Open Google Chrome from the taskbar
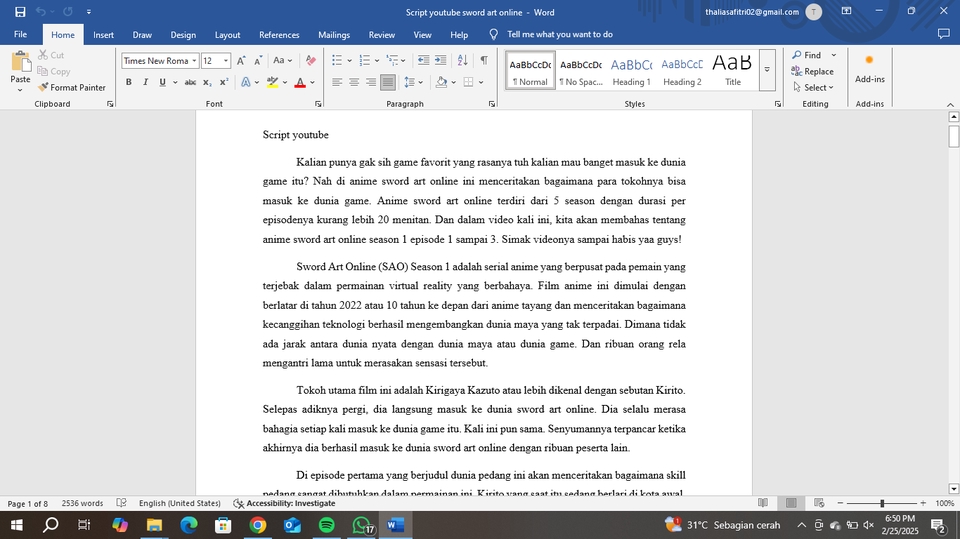 click(x=258, y=525)
